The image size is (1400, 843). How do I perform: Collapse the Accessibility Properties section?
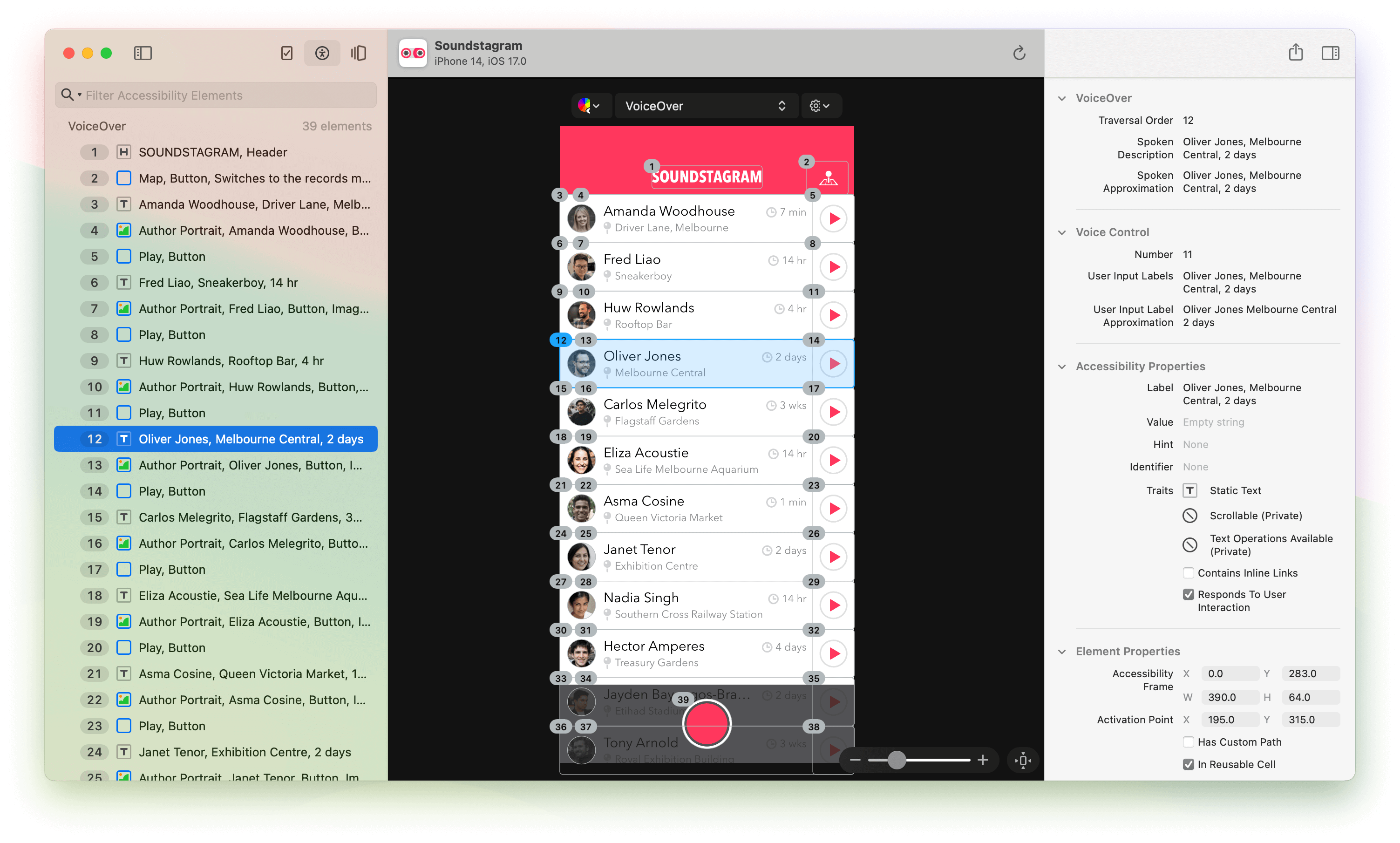1061,367
